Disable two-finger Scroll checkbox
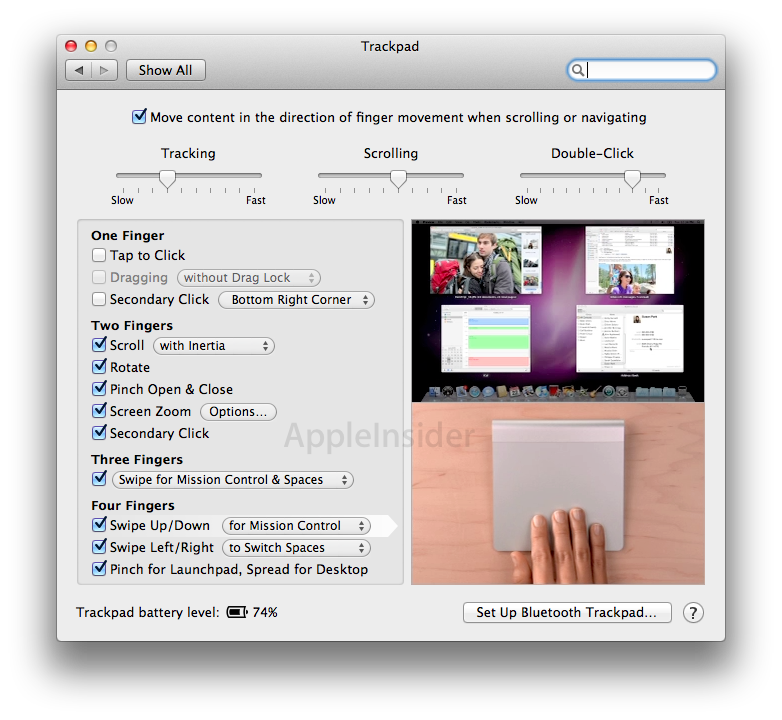The image size is (782, 720). [99, 345]
